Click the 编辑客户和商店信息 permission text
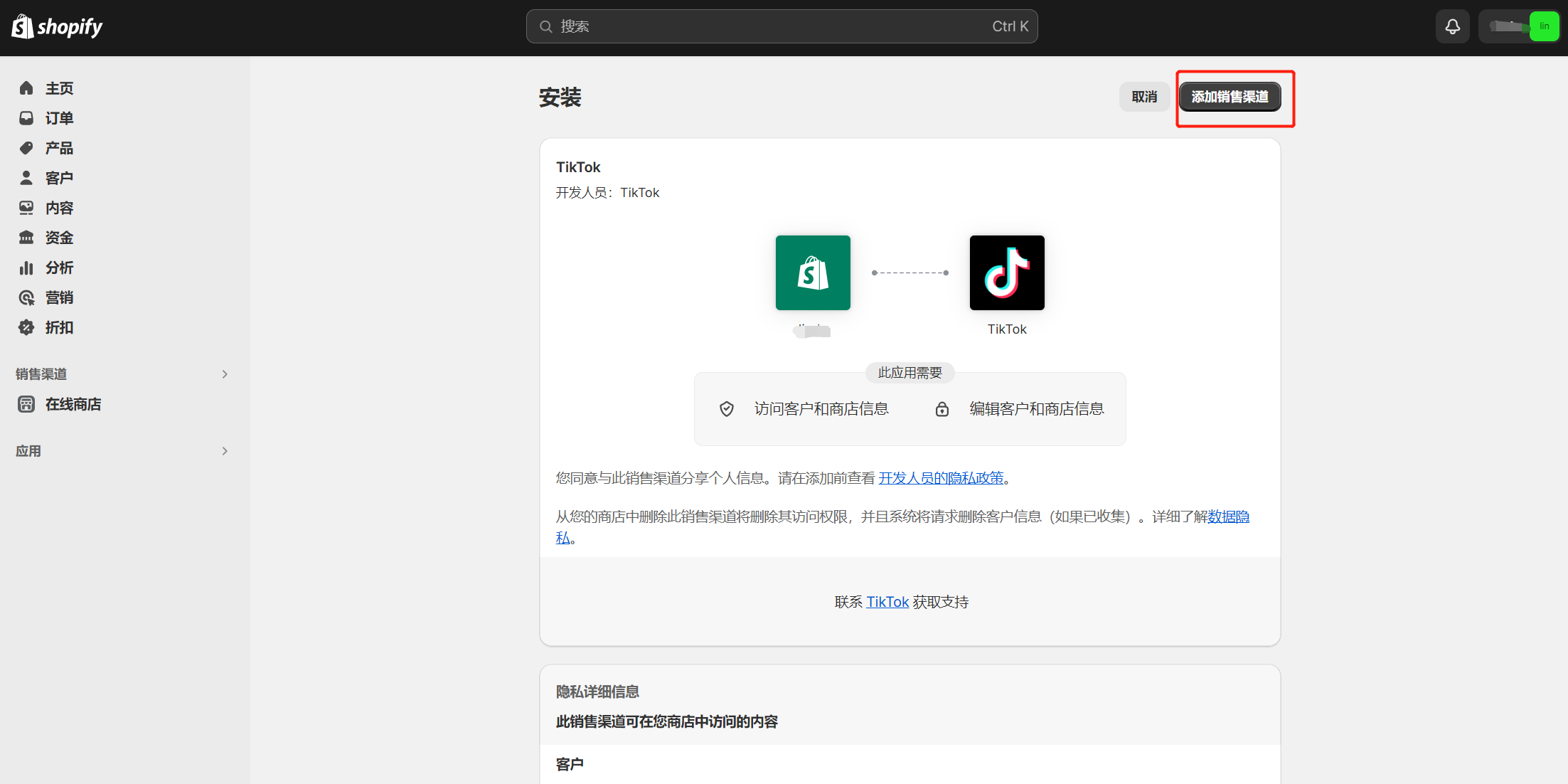 (1037, 409)
